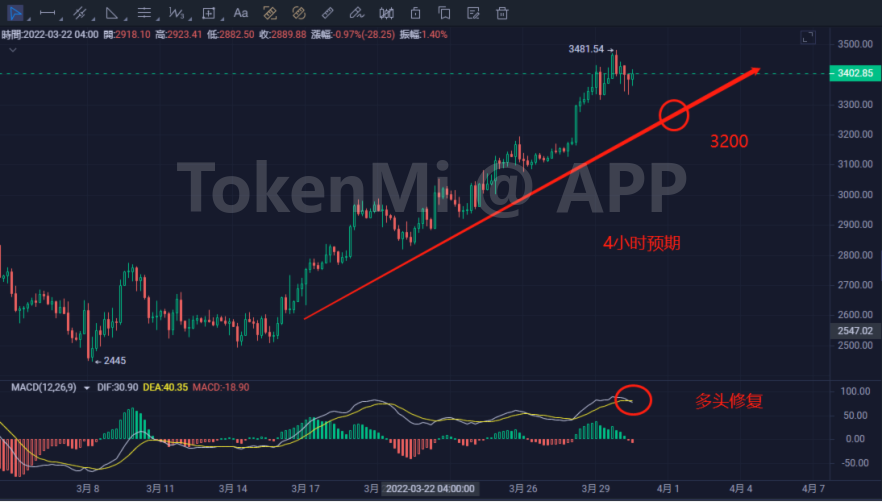Click the low price 2882.50
The image size is (882, 502).
(236, 34)
